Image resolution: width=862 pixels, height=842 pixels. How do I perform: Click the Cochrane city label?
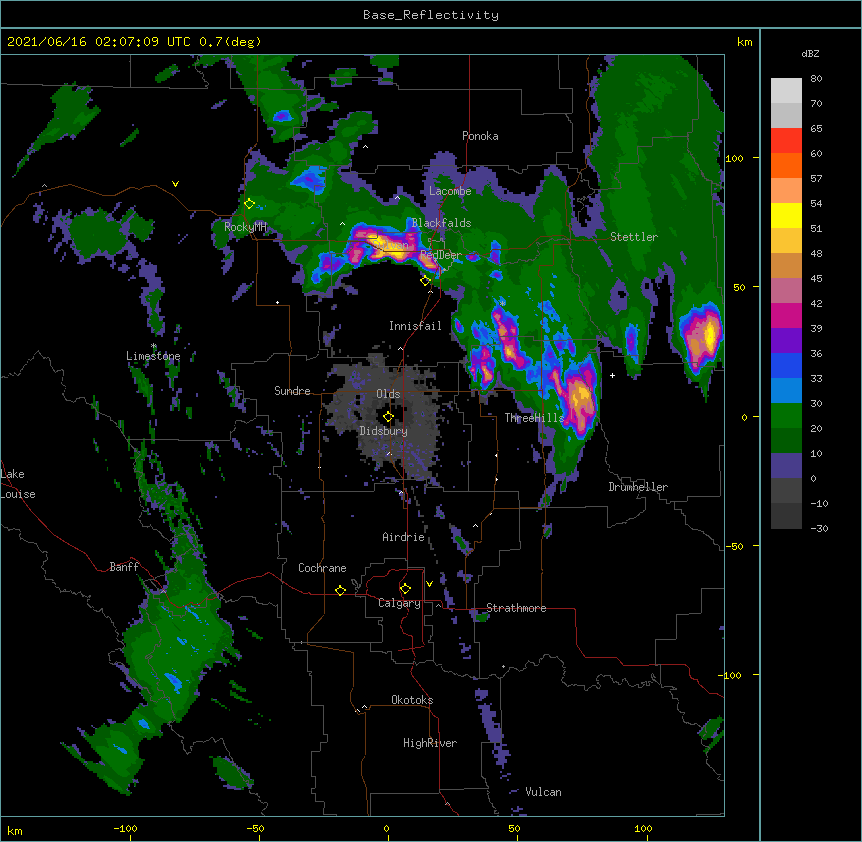click(x=322, y=568)
